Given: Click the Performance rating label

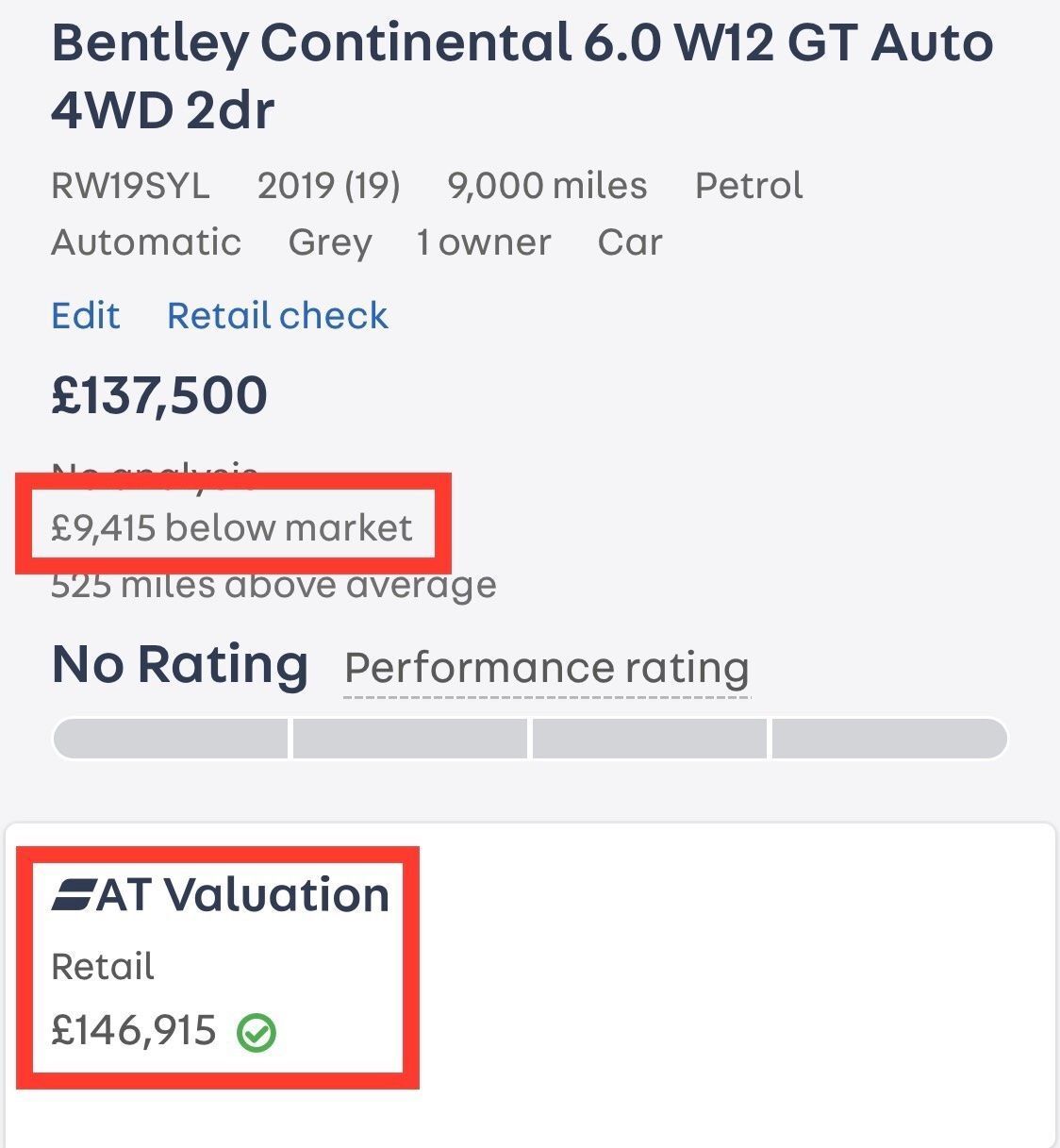Looking at the screenshot, I should 547,668.
